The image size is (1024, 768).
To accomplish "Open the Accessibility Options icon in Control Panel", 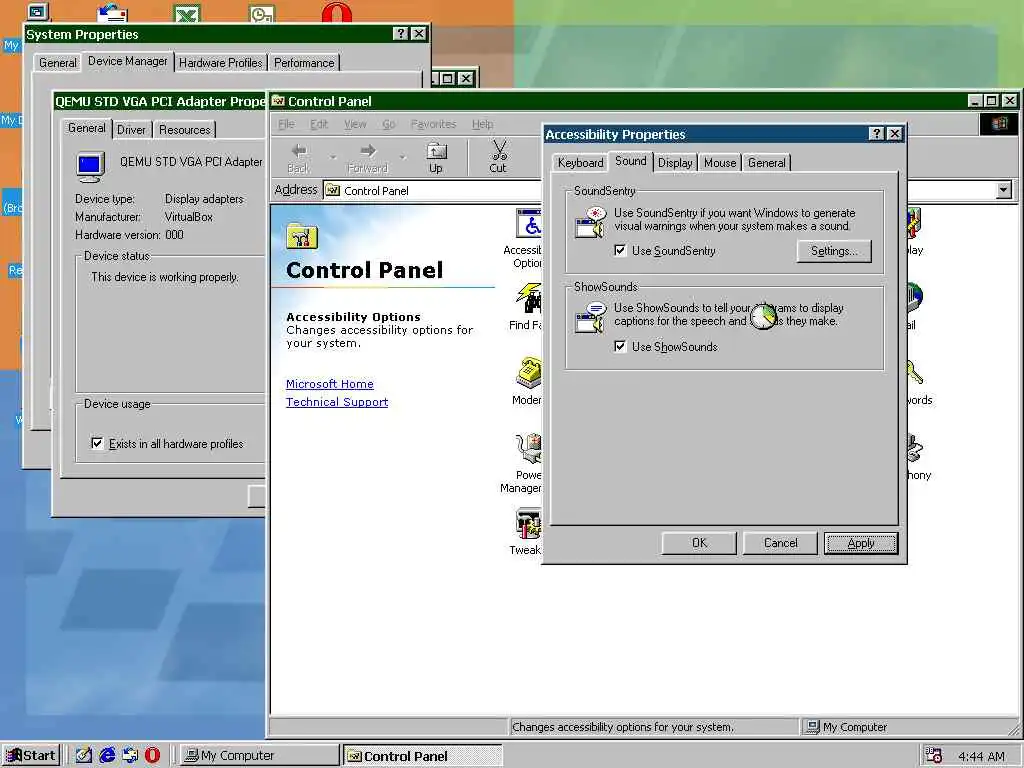I will 529,224.
